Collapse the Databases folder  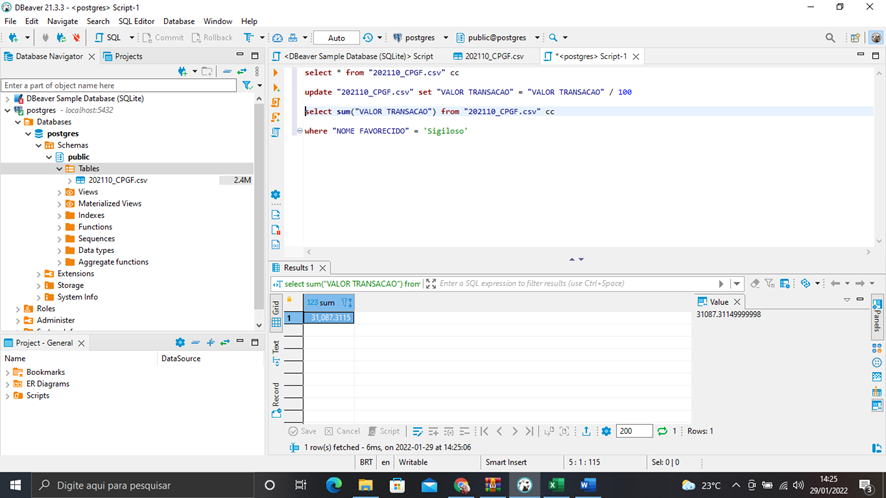pyautogui.click(x=18, y=122)
